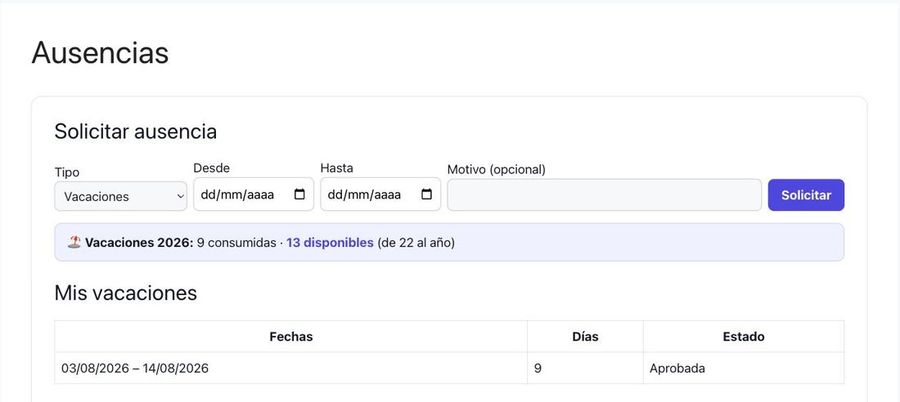Click the 'Motivo (opcional)' label
Viewport: 900px width, 402px height.
[x=496, y=169]
